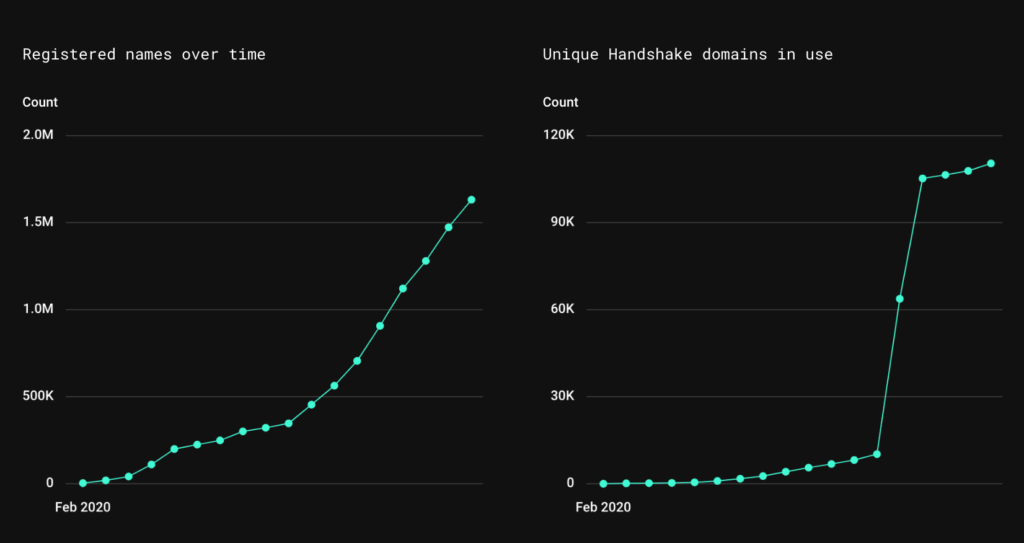Select the 1.5M y-axis label
The image size is (1024, 543).
click(38, 222)
